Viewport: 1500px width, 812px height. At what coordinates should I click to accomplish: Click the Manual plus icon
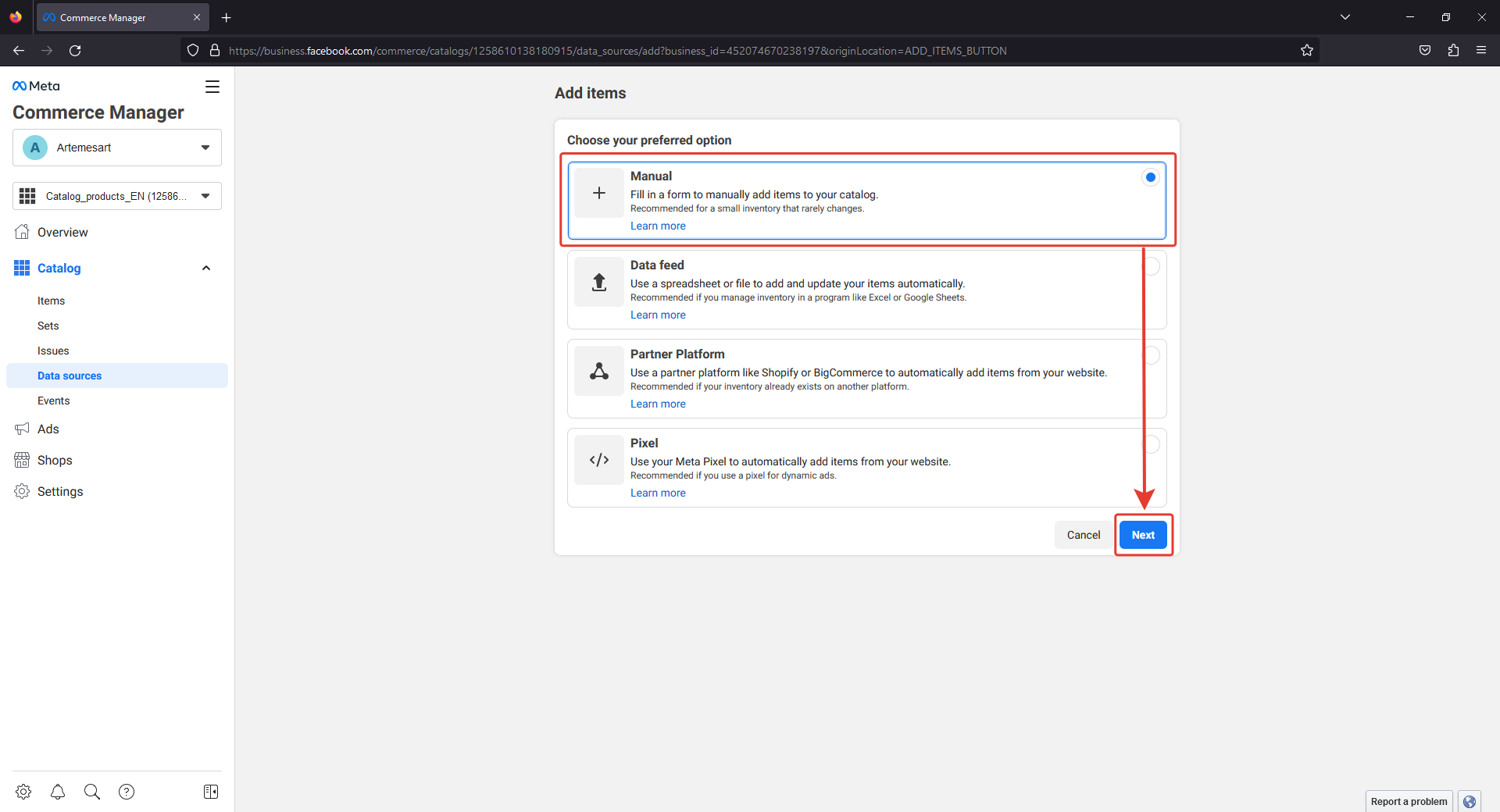(x=599, y=193)
